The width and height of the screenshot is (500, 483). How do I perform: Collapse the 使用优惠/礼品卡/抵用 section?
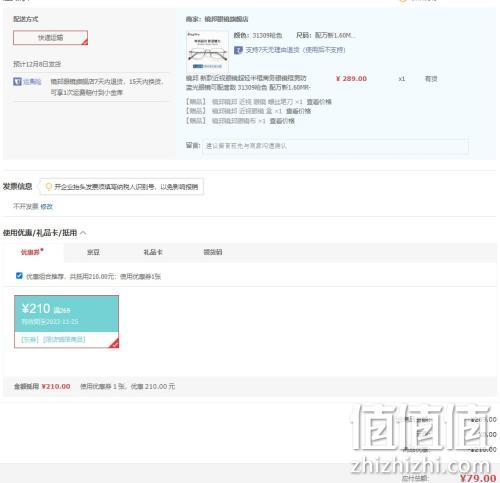(83, 233)
